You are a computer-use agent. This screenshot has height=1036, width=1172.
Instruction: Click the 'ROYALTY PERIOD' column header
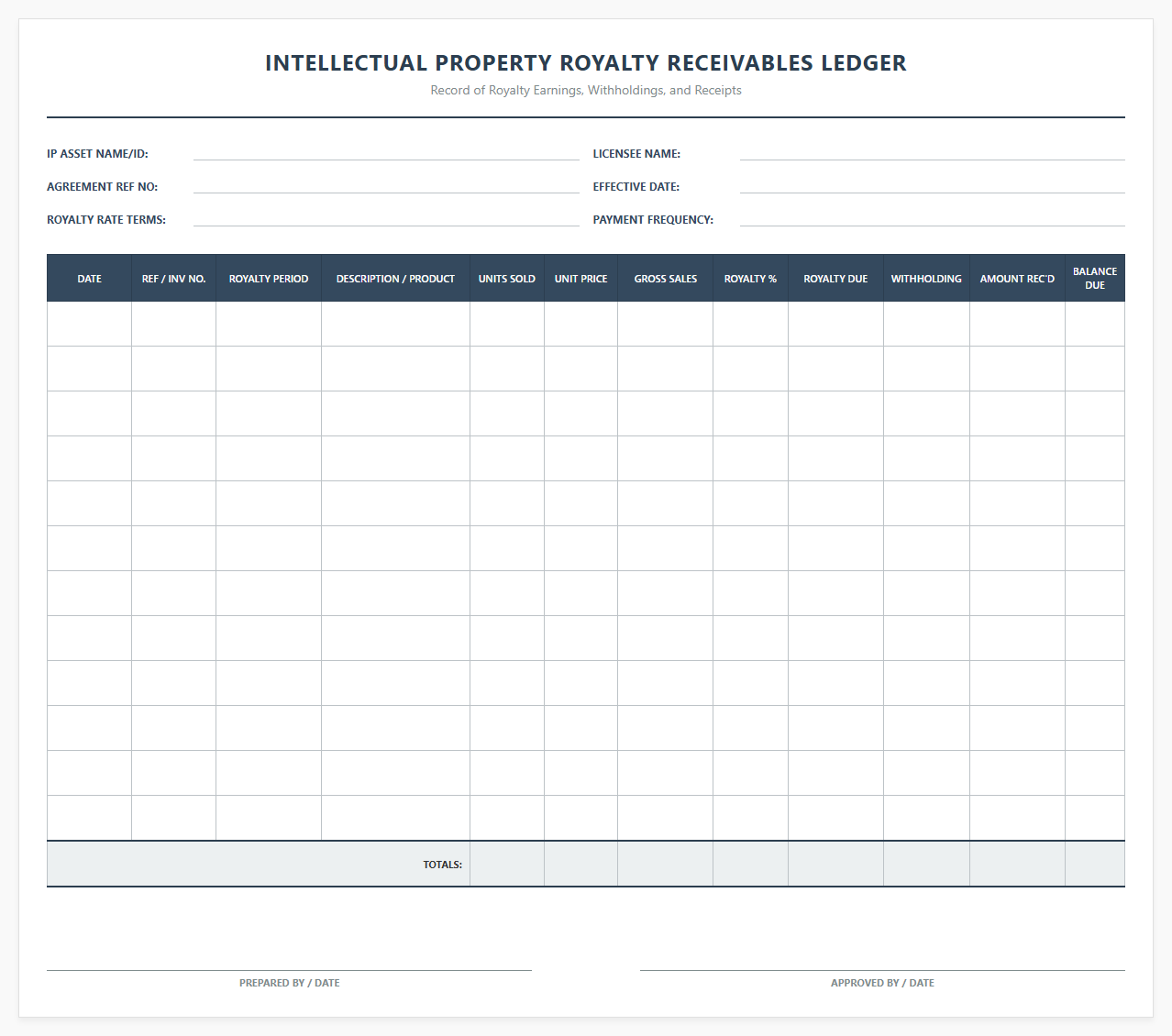pyautogui.click(x=269, y=278)
